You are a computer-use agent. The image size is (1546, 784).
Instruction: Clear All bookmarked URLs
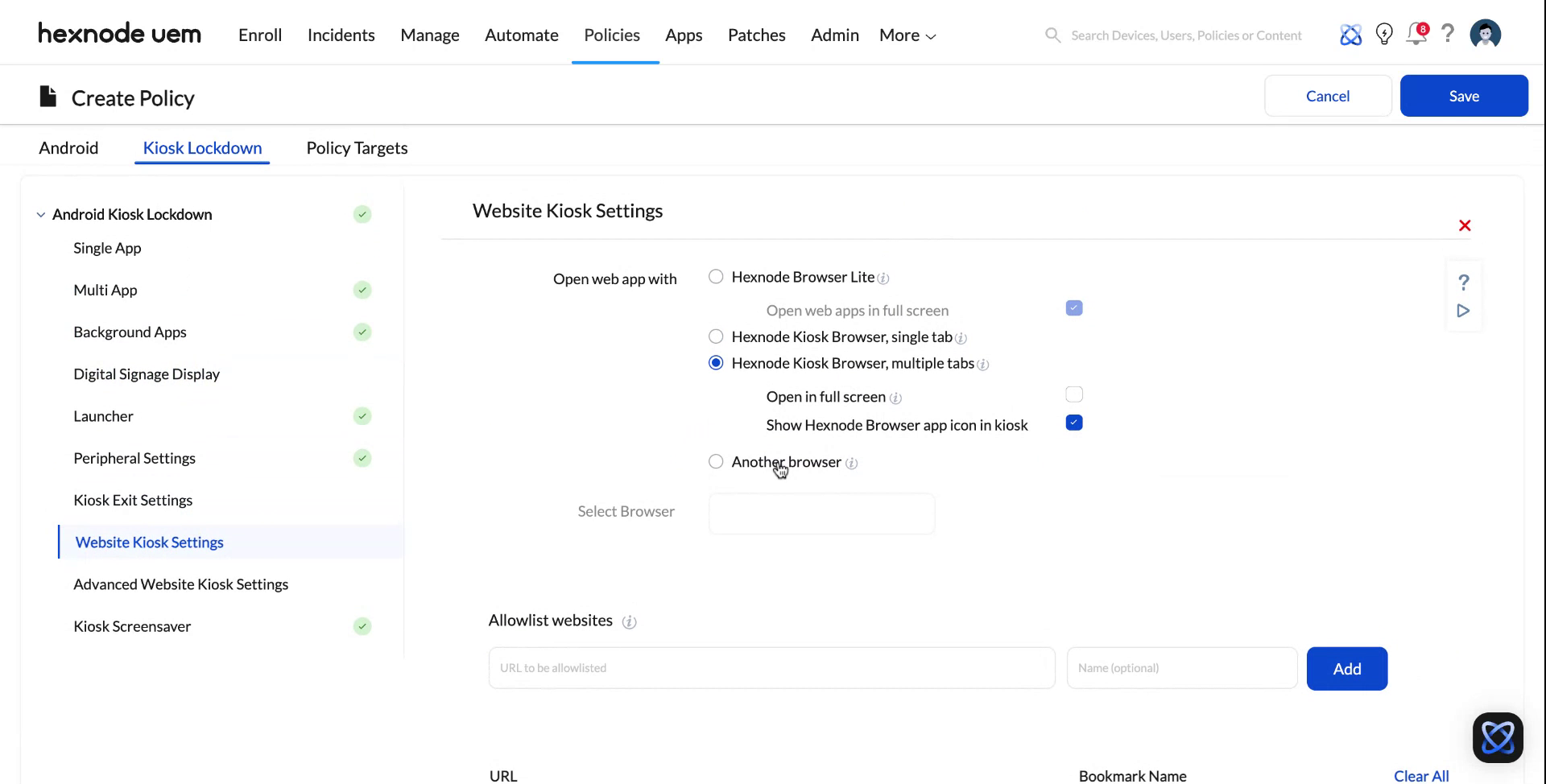[1420, 775]
